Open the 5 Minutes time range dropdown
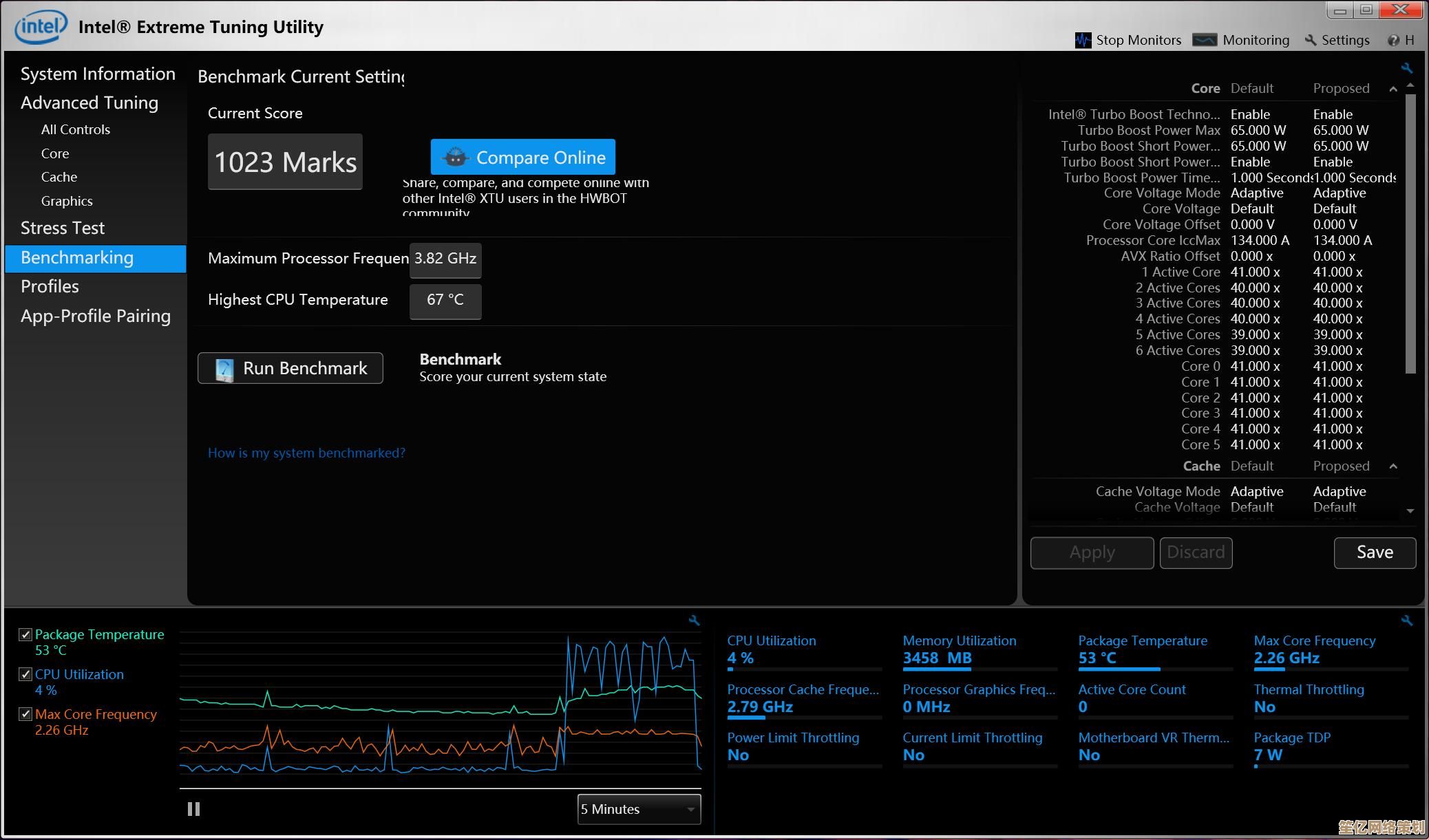Image resolution: width=1429 pixels, height=840 pixels. [638, 809]
